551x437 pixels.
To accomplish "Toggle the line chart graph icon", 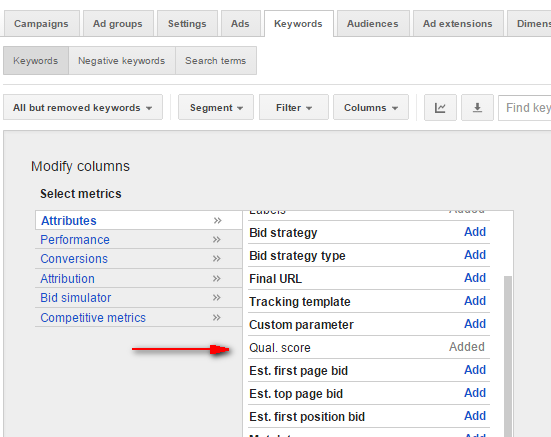I will point(440,107).
